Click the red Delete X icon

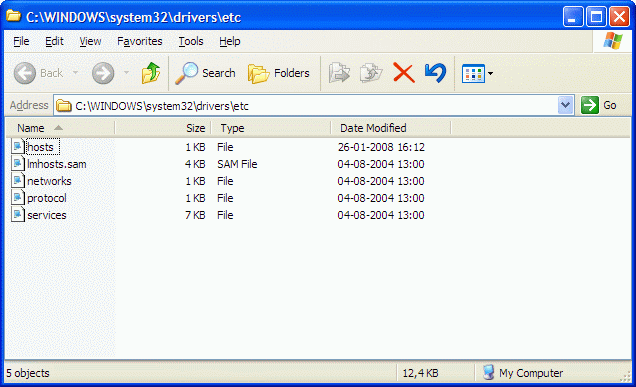404,73
